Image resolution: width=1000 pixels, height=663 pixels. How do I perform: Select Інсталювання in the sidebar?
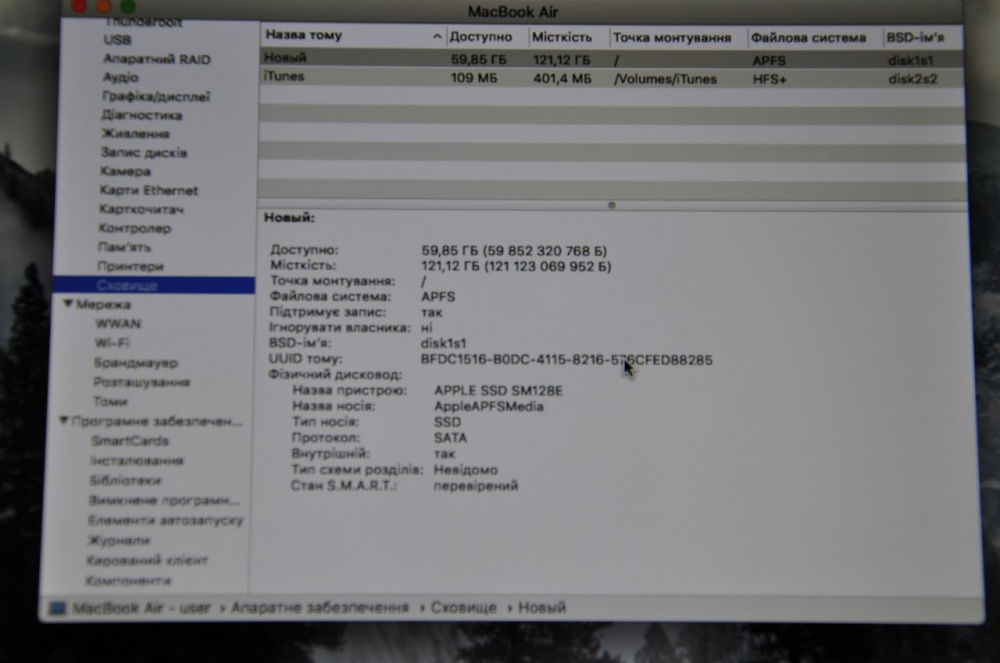tap(136, 460)
